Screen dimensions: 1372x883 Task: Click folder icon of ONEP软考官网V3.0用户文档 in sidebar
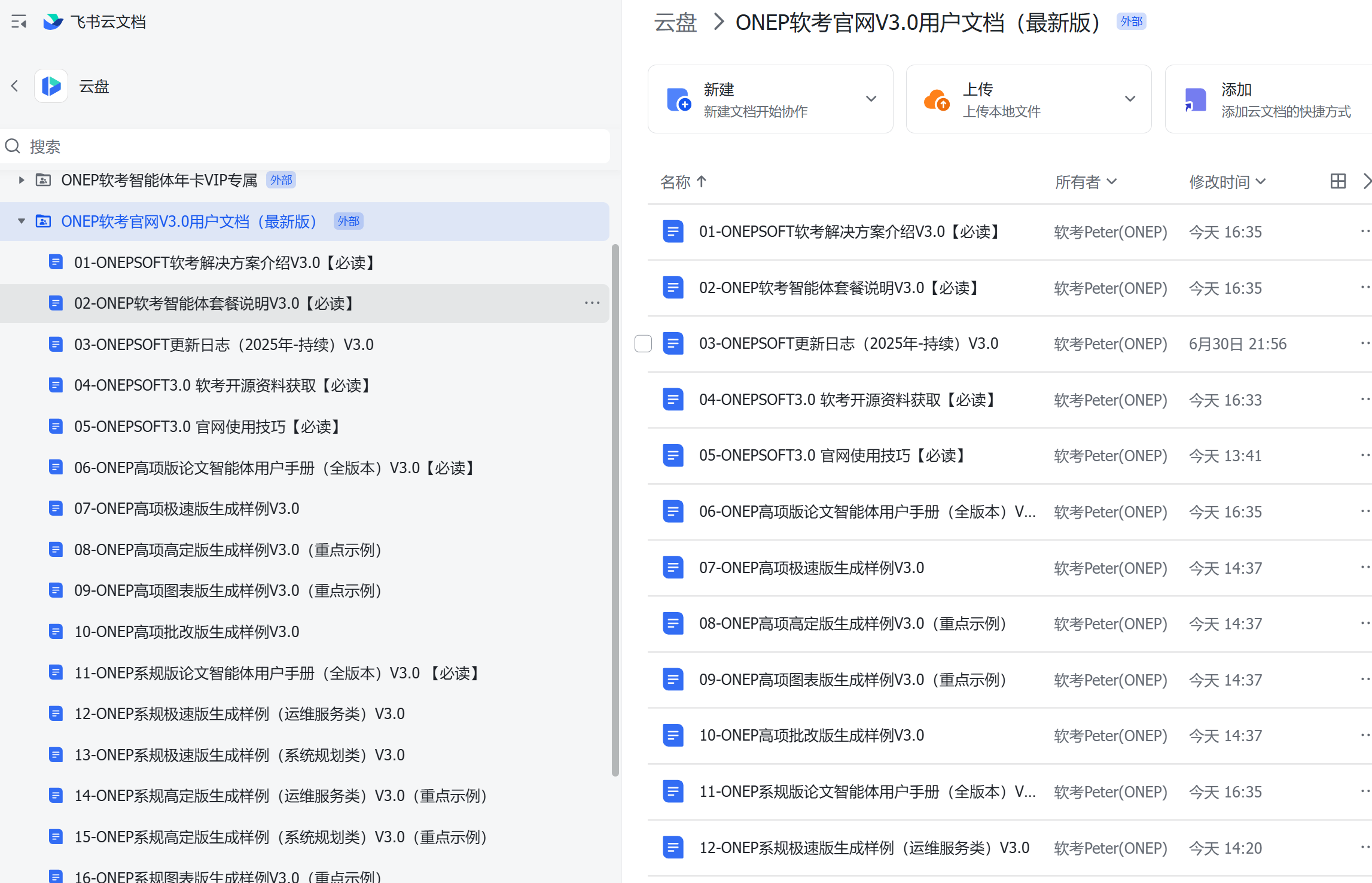point(43,221)
